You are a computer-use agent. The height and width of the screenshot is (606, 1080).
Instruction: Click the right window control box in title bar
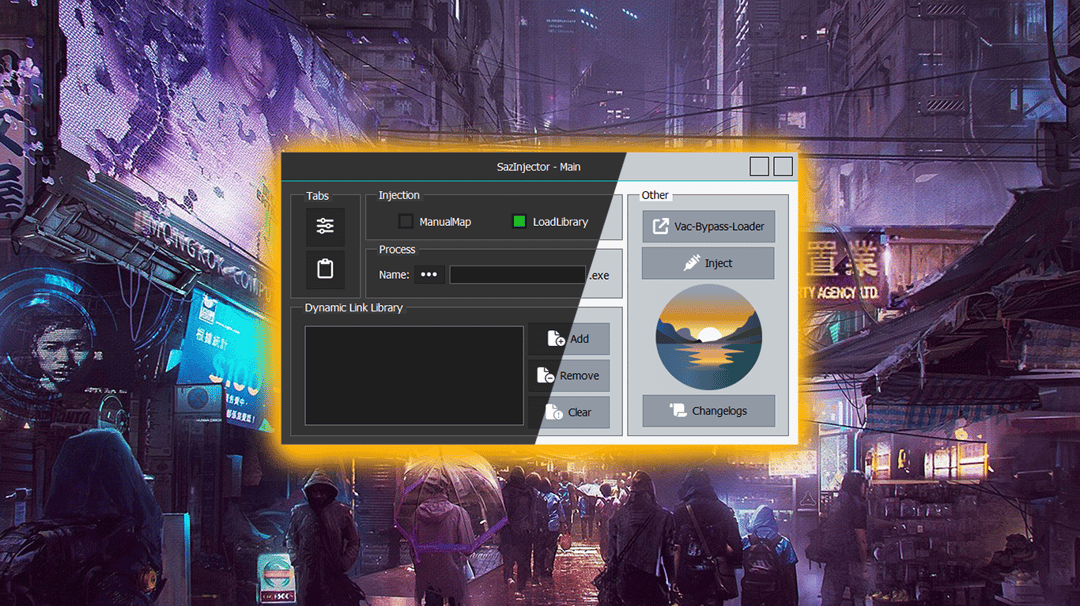pos(783,166)
